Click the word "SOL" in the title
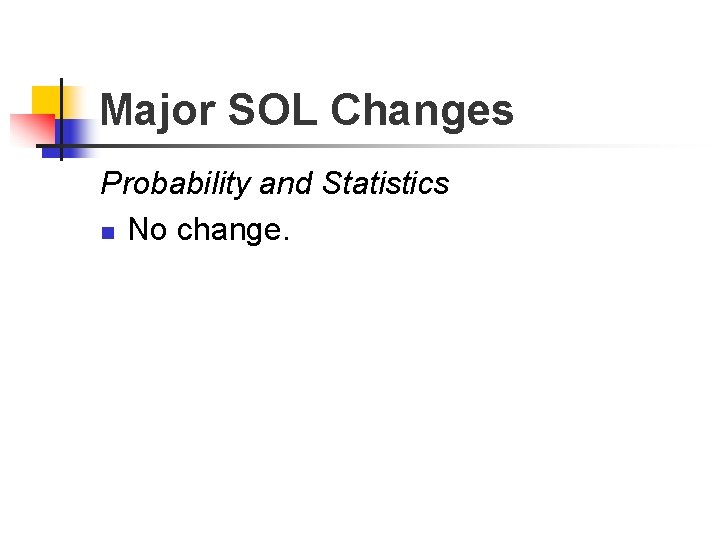This screenshot has height=540, width=720. point(273,109)
